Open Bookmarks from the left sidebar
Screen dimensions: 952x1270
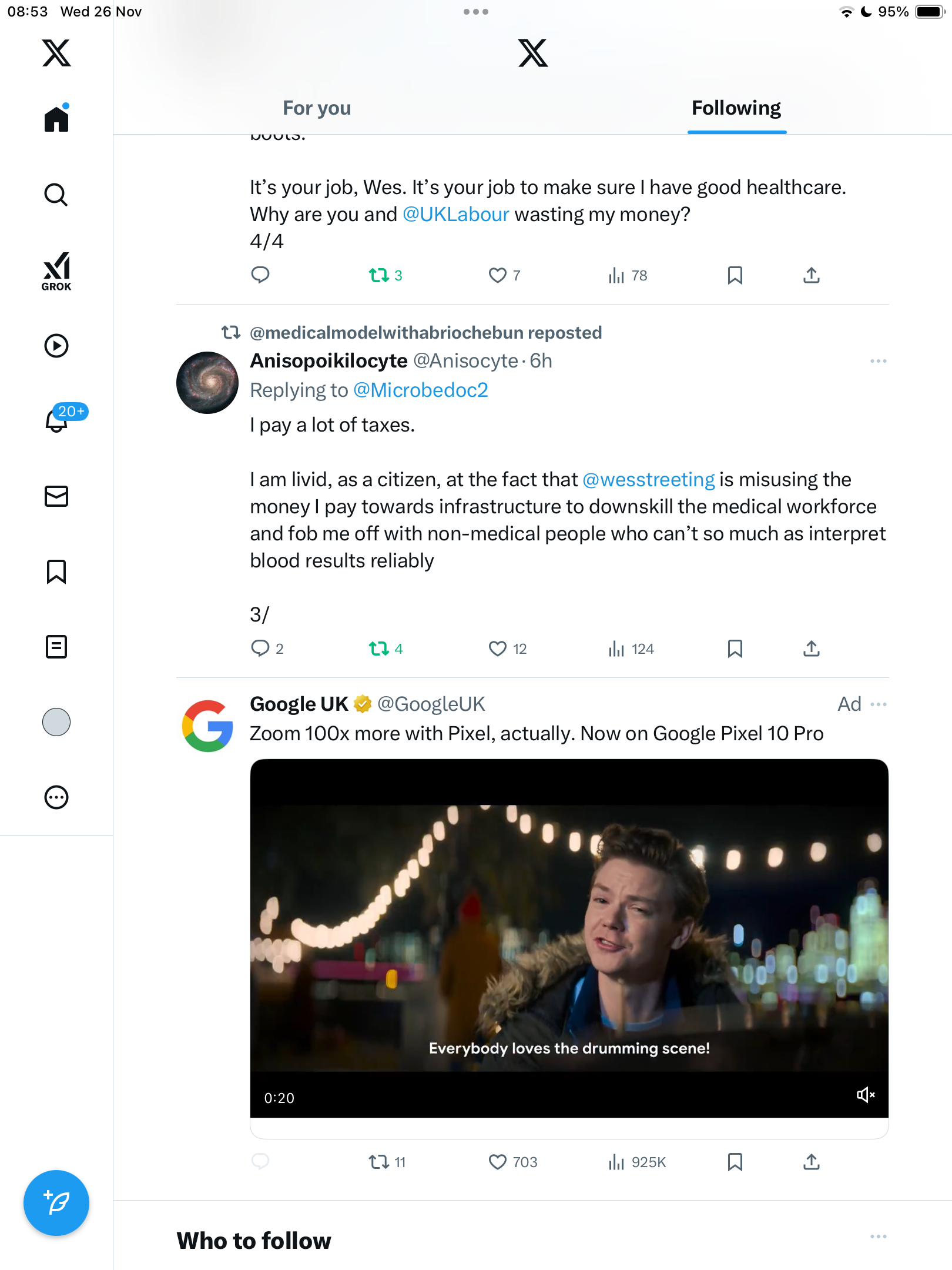coord(56,571)
